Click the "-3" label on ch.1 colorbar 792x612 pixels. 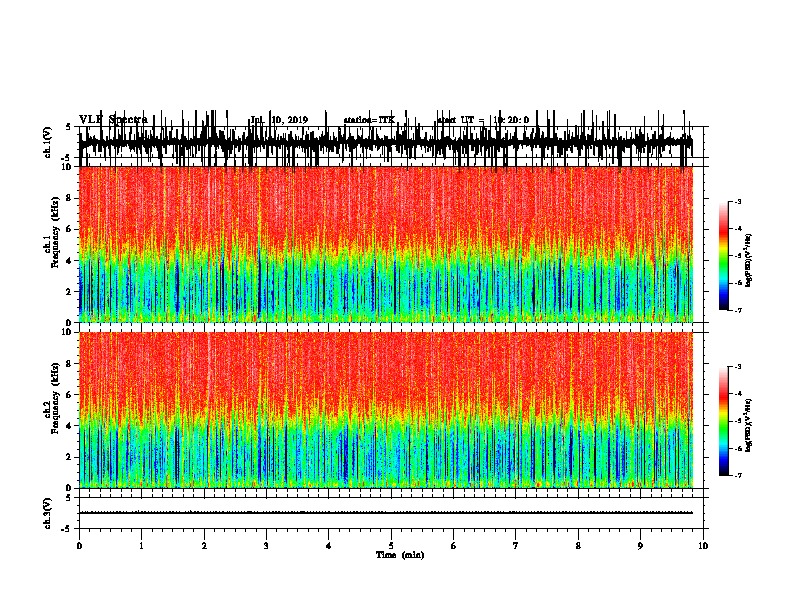(x=738, y=201)
